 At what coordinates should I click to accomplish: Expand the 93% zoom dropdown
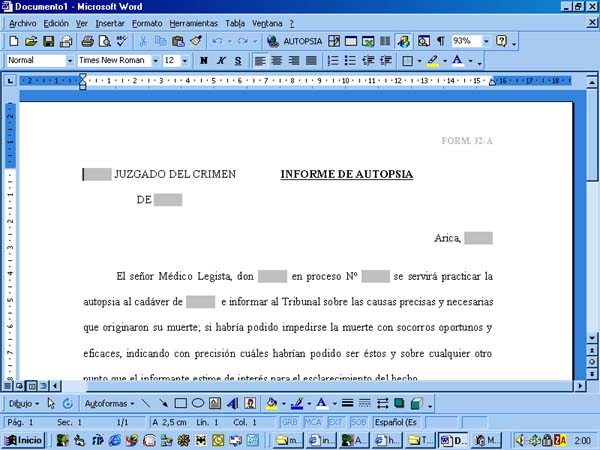pyautogui.click(x=487, y=41)
